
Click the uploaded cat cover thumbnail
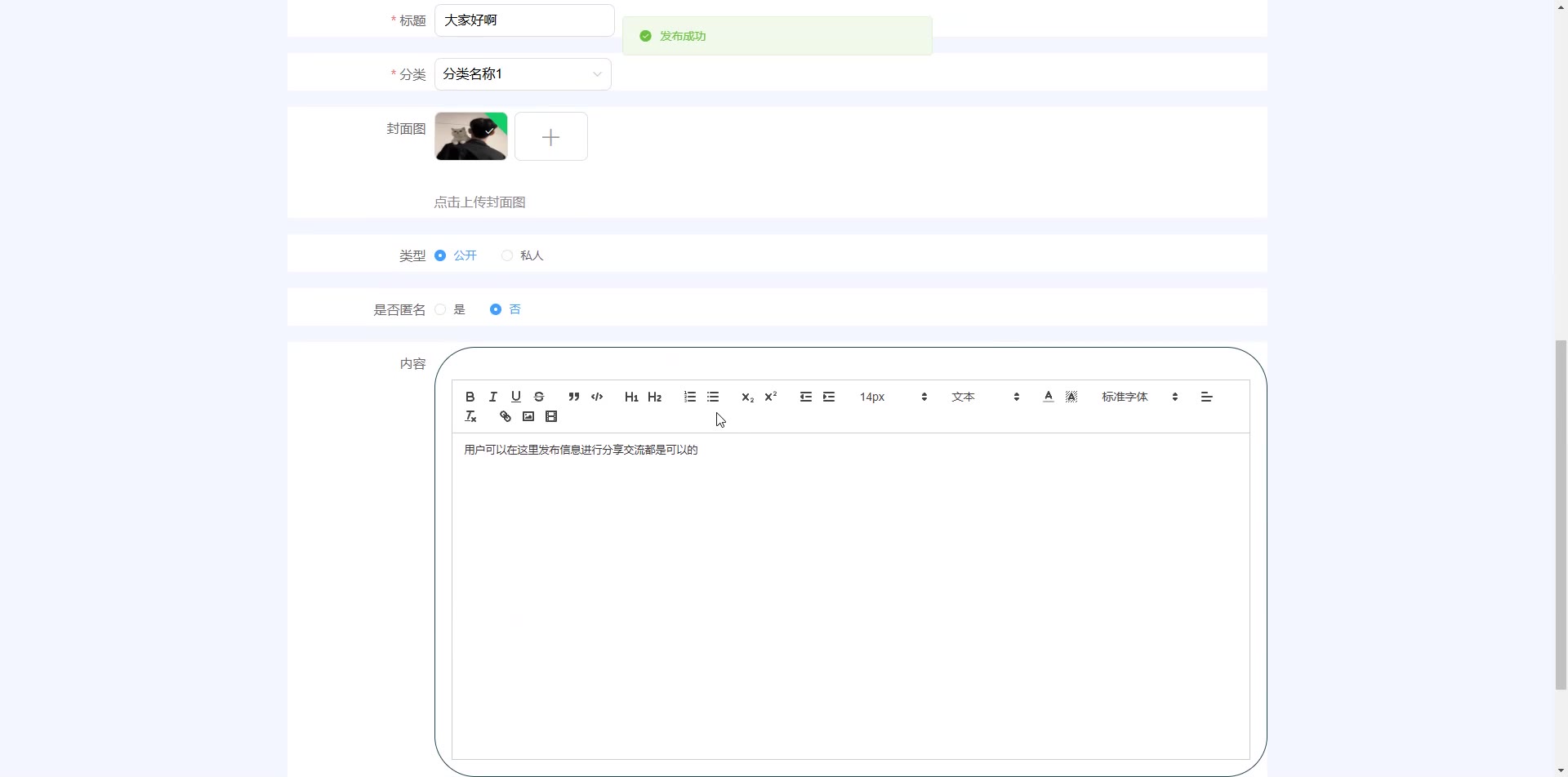[471, 136]
